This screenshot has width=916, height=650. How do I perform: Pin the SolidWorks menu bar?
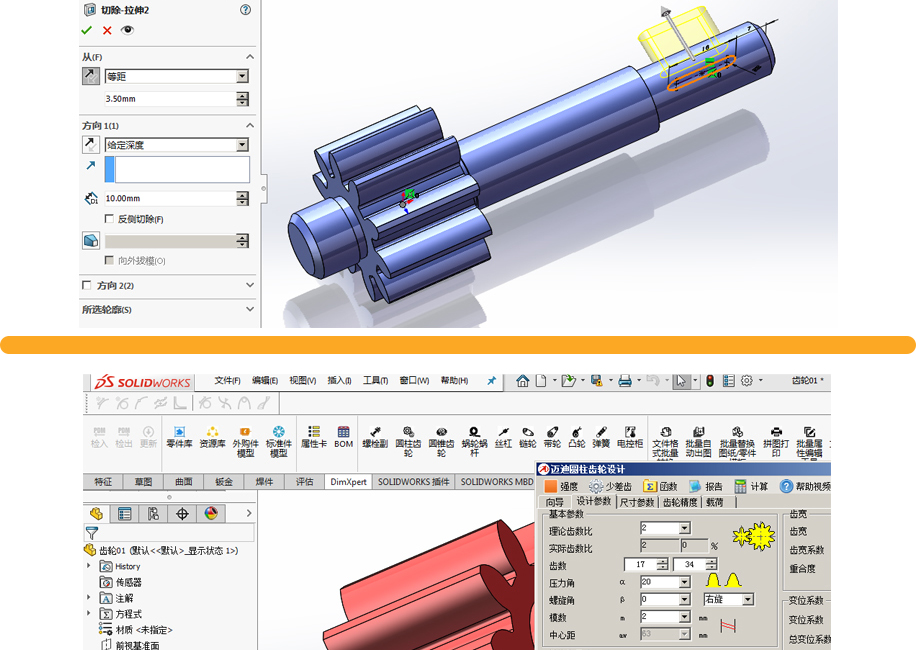(491, 381)
